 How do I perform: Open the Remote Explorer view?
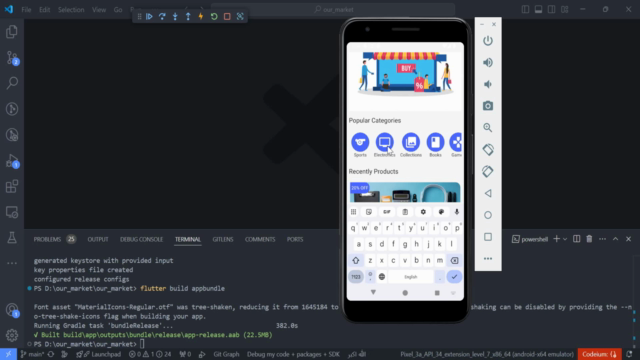[12, 212]
